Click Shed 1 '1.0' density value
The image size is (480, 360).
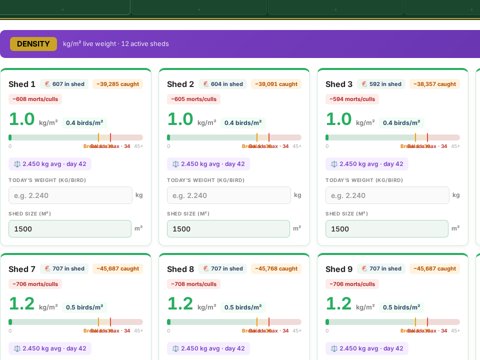[22, 119]
